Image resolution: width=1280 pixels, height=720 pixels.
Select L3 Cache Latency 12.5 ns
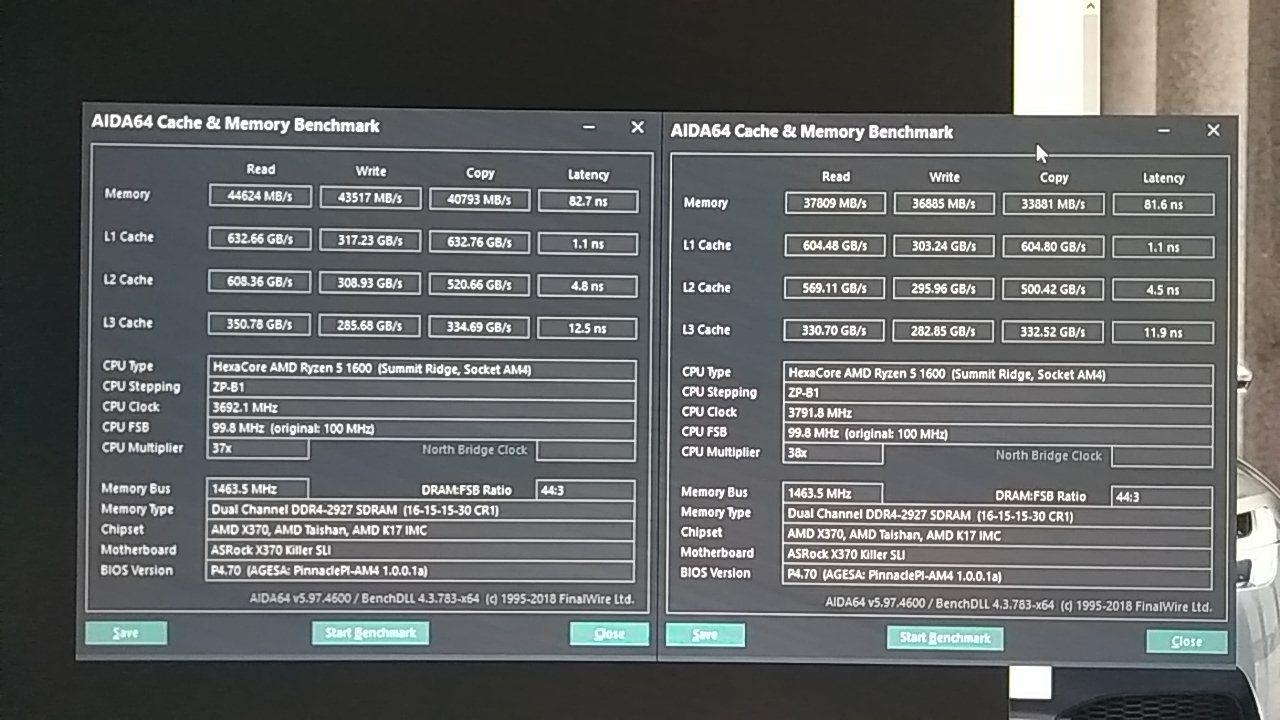[x=588, y=328]
